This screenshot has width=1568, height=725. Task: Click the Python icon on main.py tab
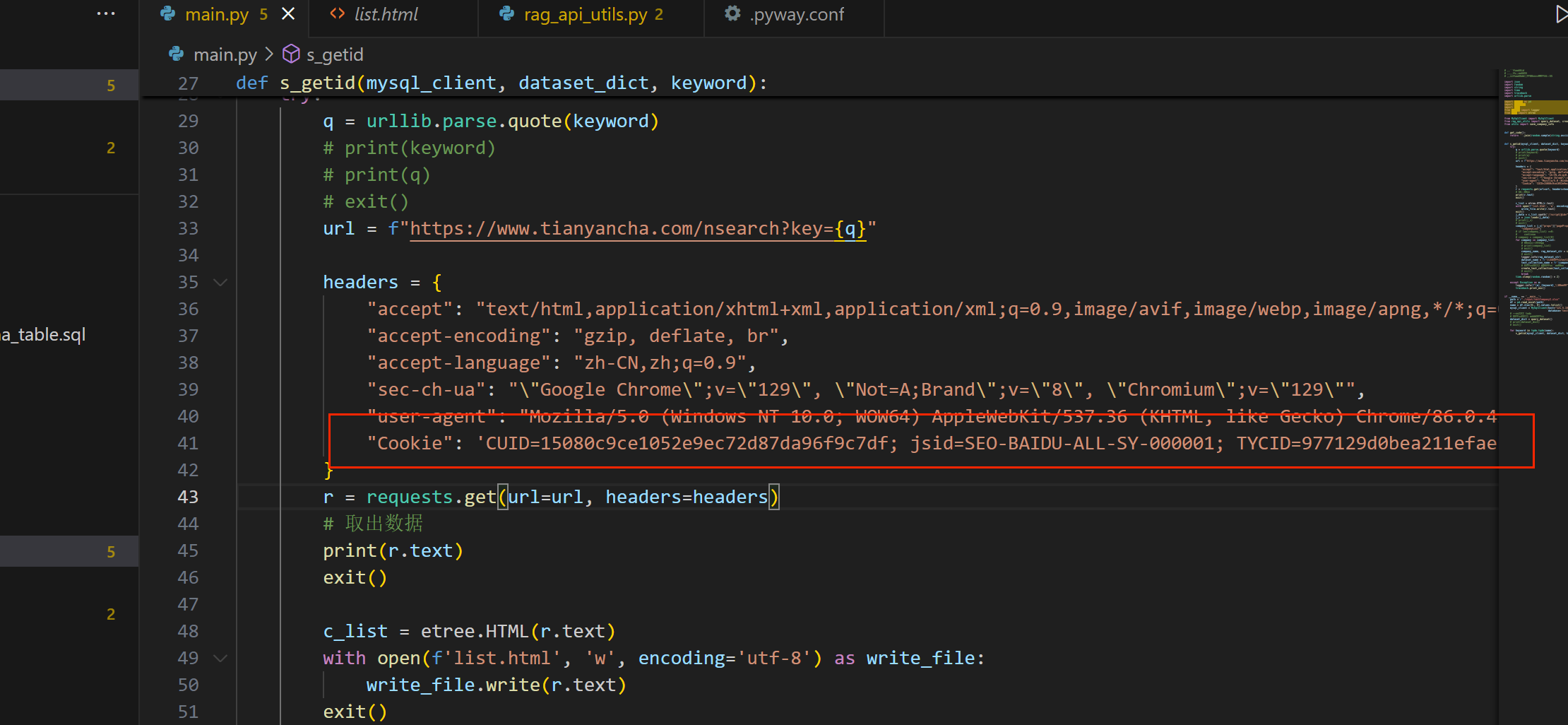[168, 14]
